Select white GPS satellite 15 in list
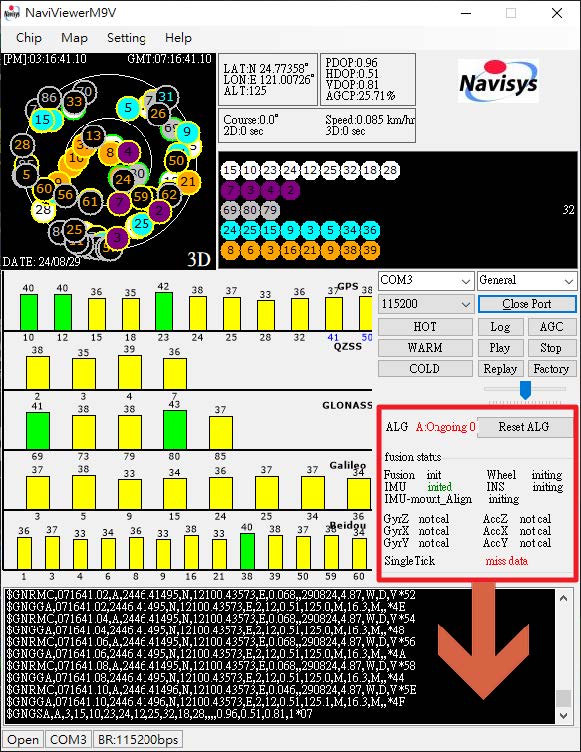Image resolution: width=581 pixels, height=752 pixels. [x=230, y=170]
